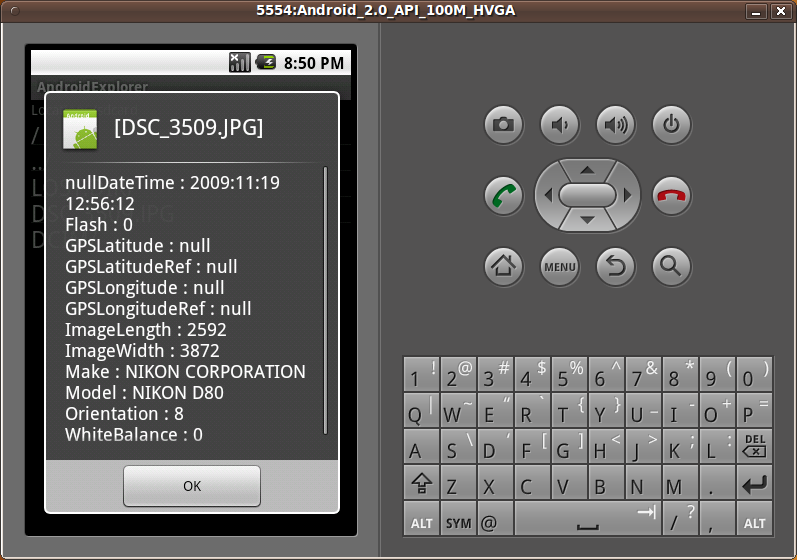Click the comma key
The image size is (797, 560).
click(717, 519)
